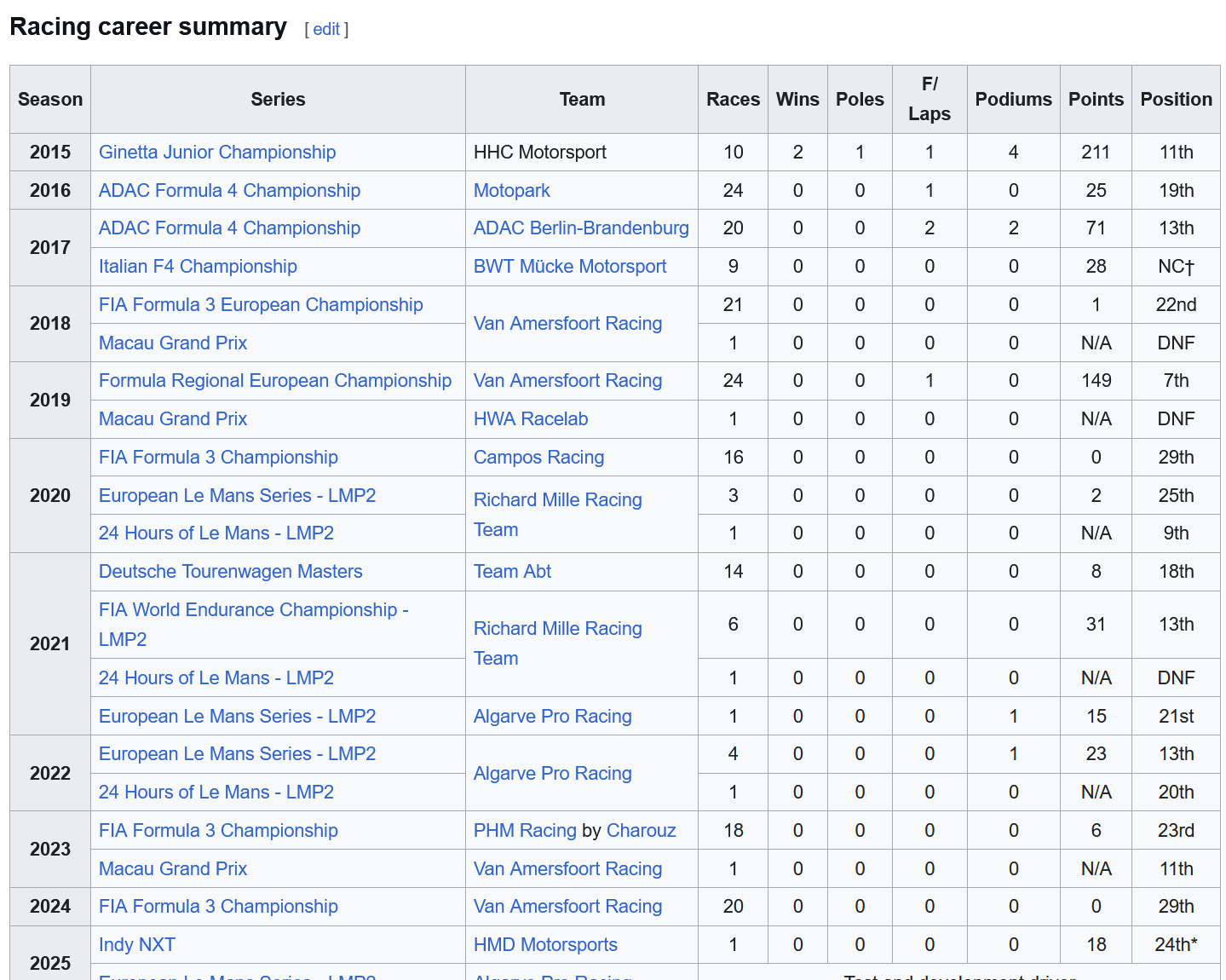Open European Le Mans Series - LMP2 link for 2020
Screen dimensions: 1226x980
pos(237,495)
